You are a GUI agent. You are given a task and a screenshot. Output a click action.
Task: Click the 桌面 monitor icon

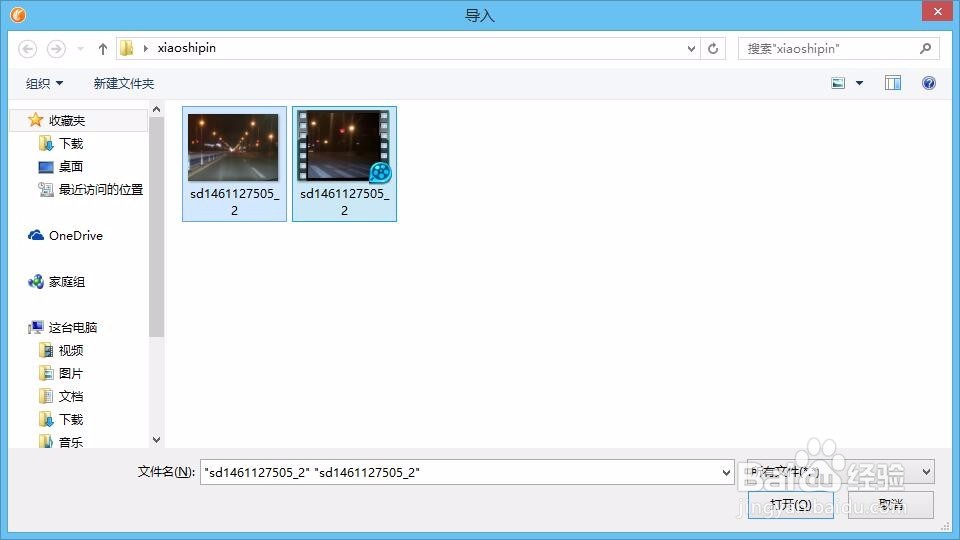pyautogui.click(x=46, y=167)
